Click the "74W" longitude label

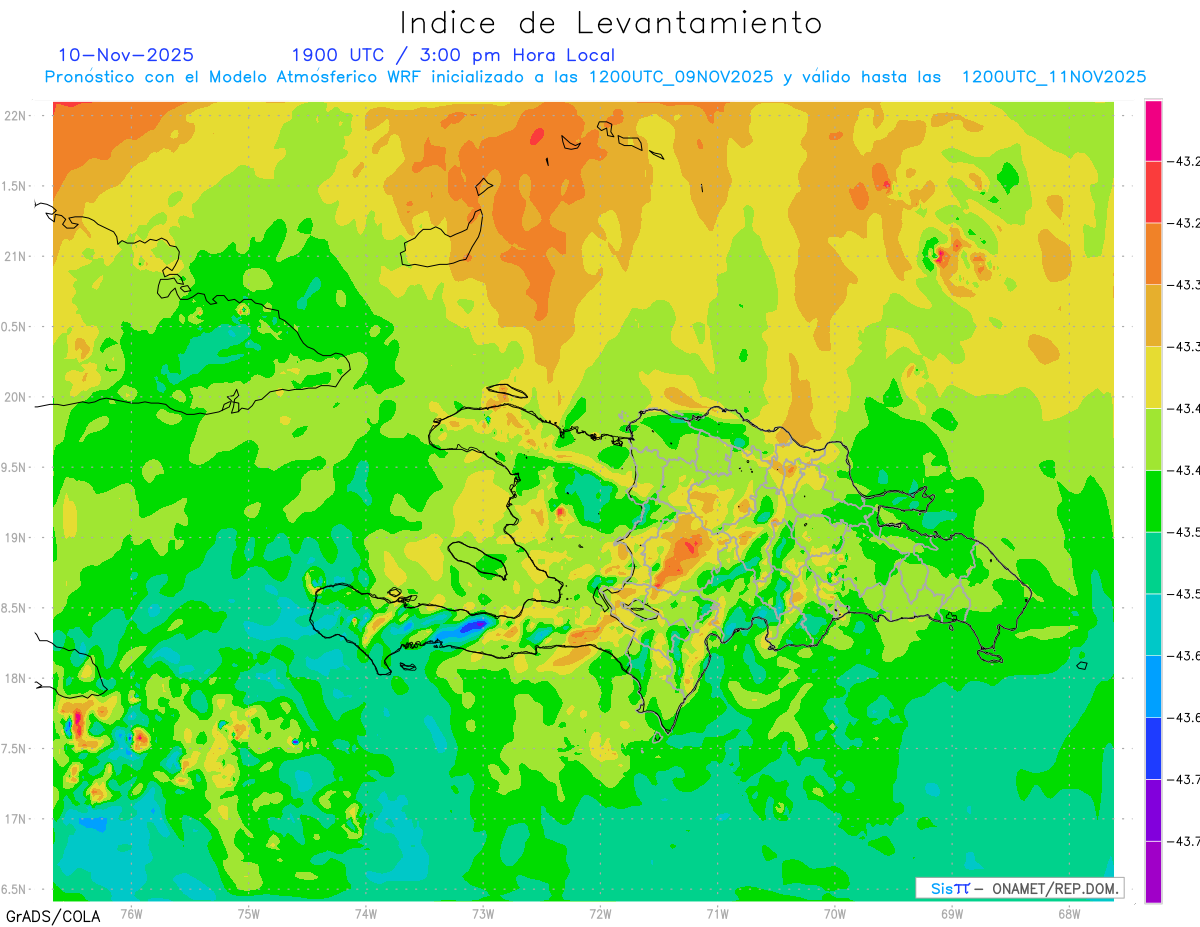pos(366,914)
